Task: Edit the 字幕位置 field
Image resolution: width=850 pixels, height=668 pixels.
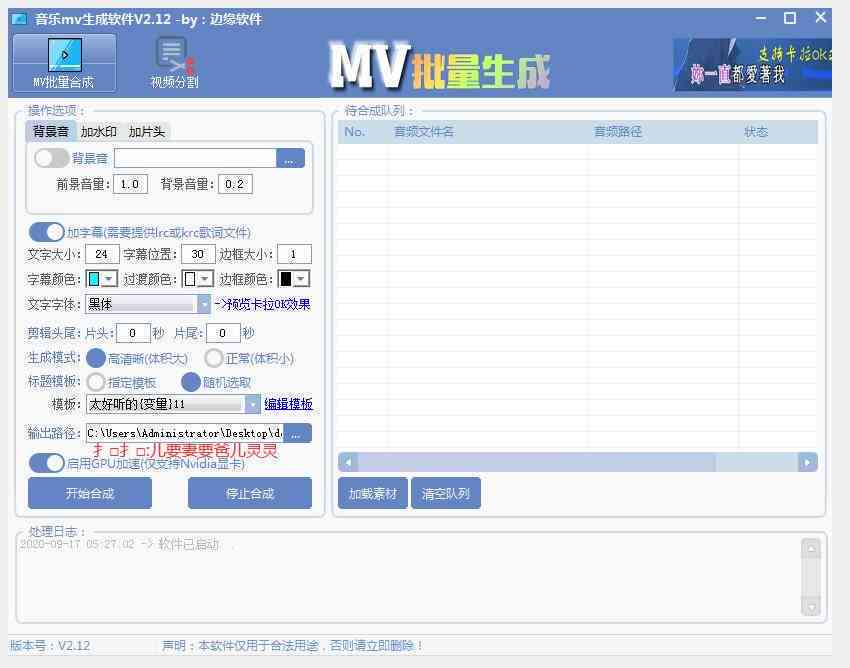Action: pyautogui.click(x=198, y=254)
